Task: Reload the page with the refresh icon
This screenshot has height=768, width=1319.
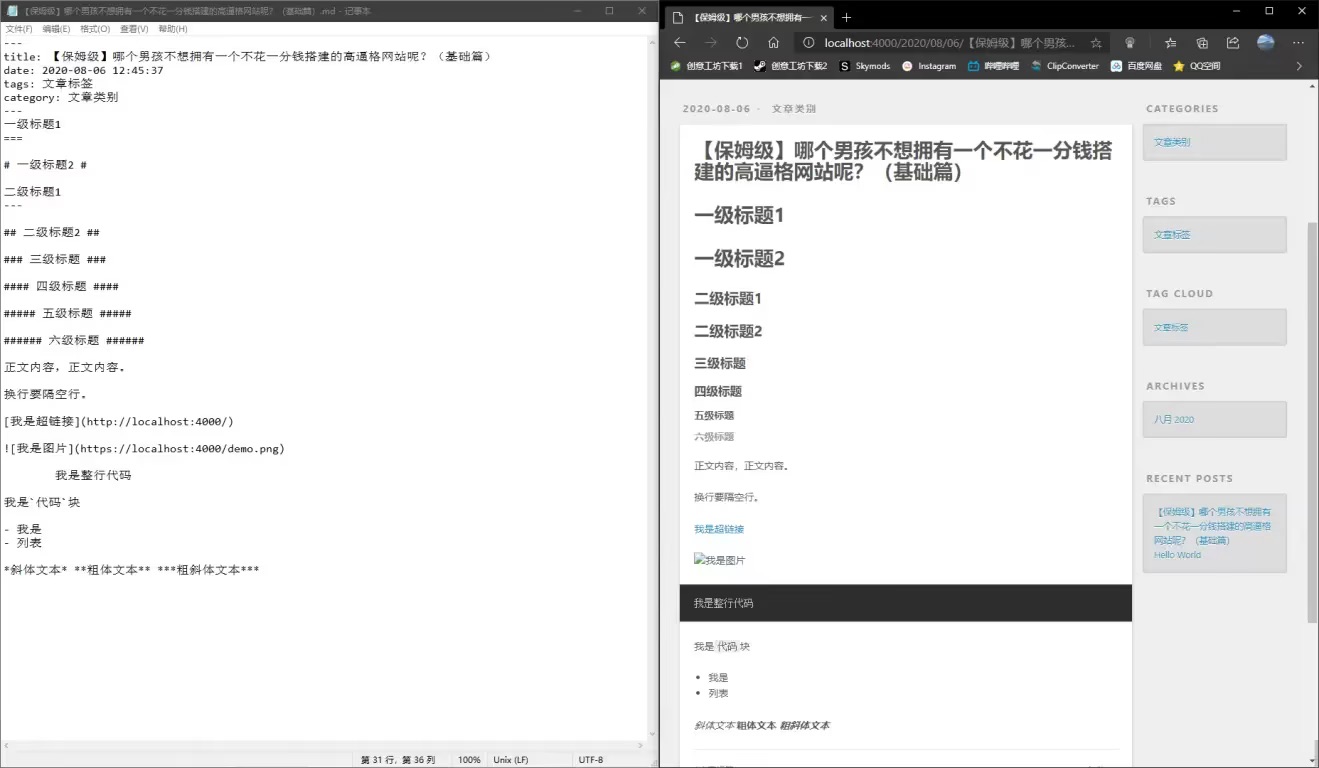Action: coord(742,43)
